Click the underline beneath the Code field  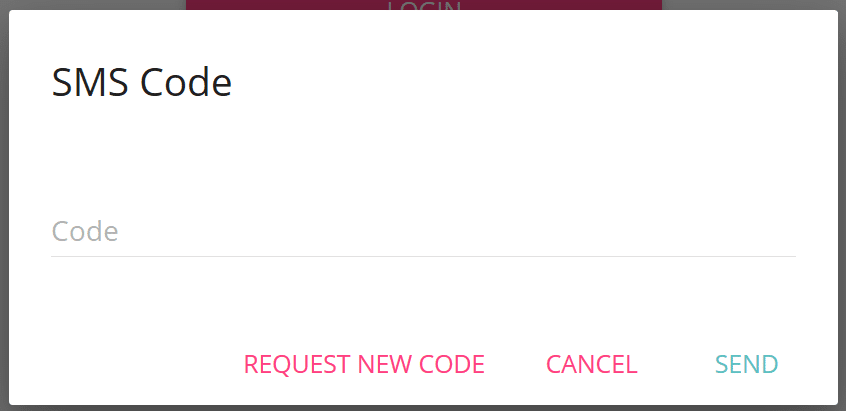(423, 256)
